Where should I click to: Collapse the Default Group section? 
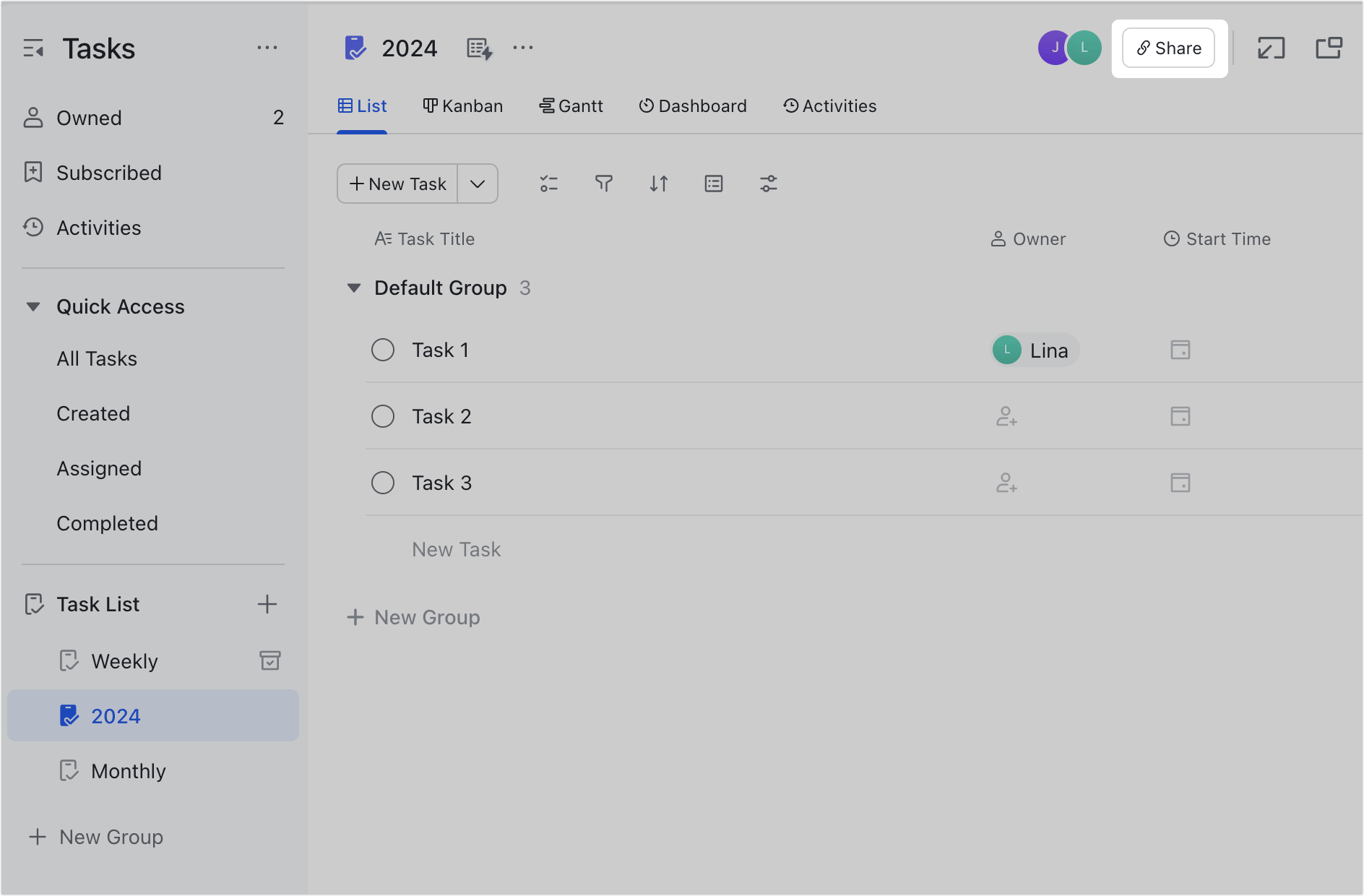[354, 288]
